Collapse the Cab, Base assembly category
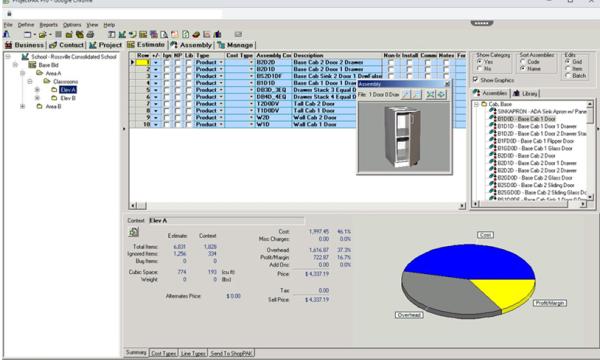 click(477, 104)
